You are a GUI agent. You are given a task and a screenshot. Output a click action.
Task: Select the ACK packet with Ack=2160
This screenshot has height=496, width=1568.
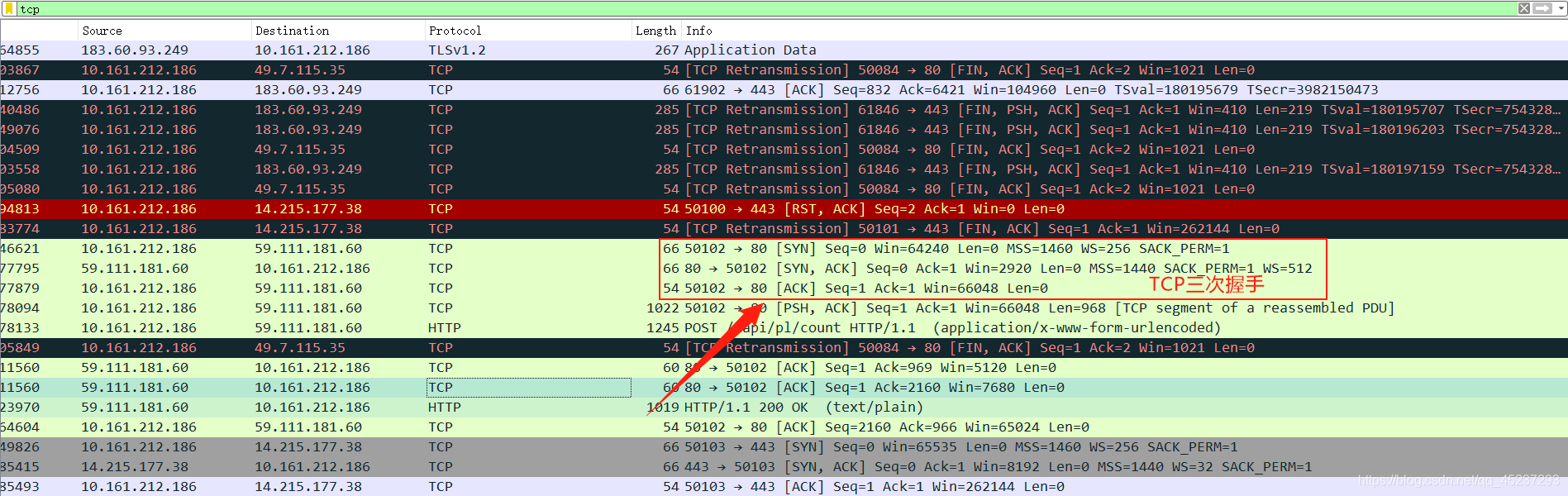784,387
